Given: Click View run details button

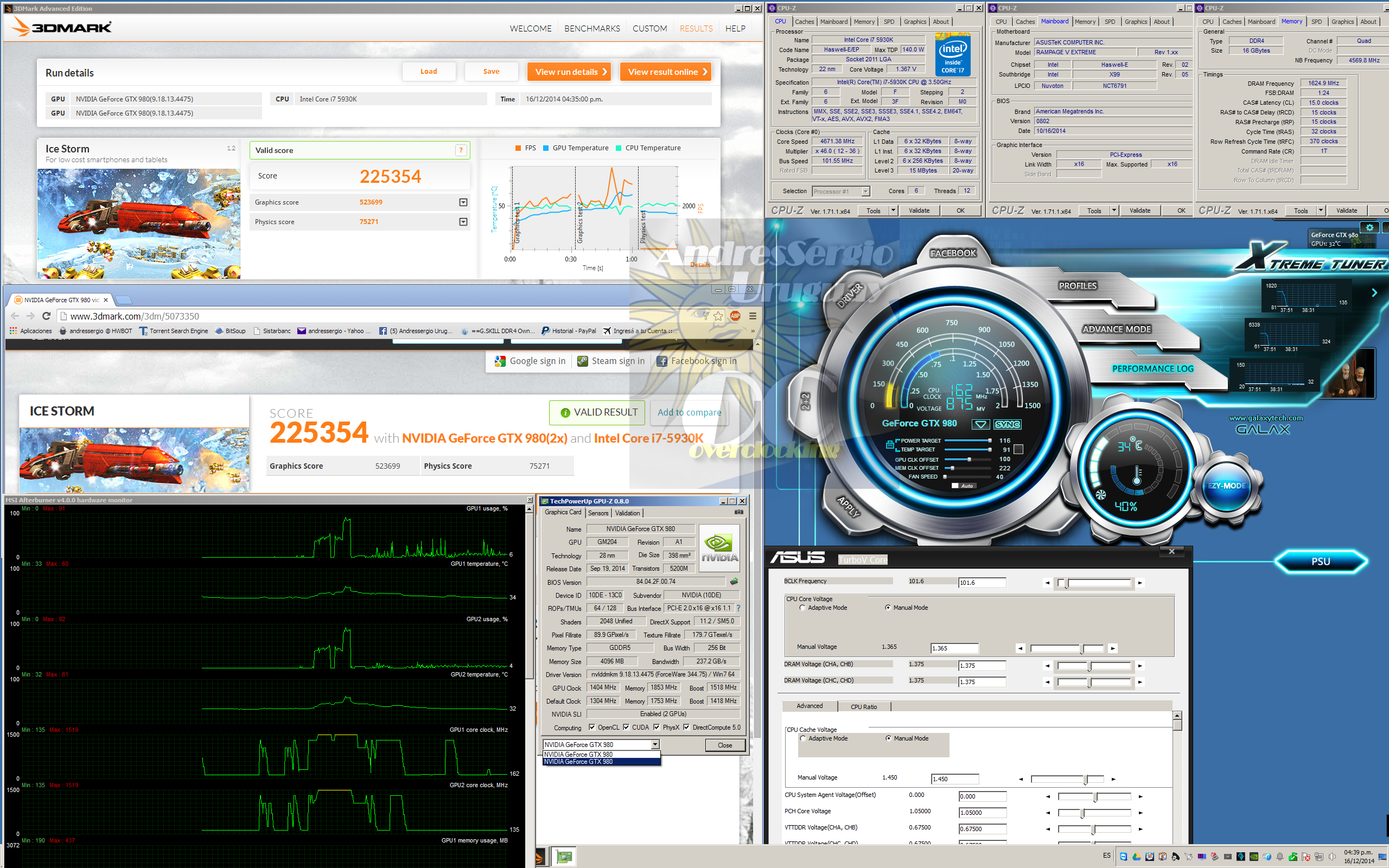Looking at the screenshot, I should pos(569,72).
